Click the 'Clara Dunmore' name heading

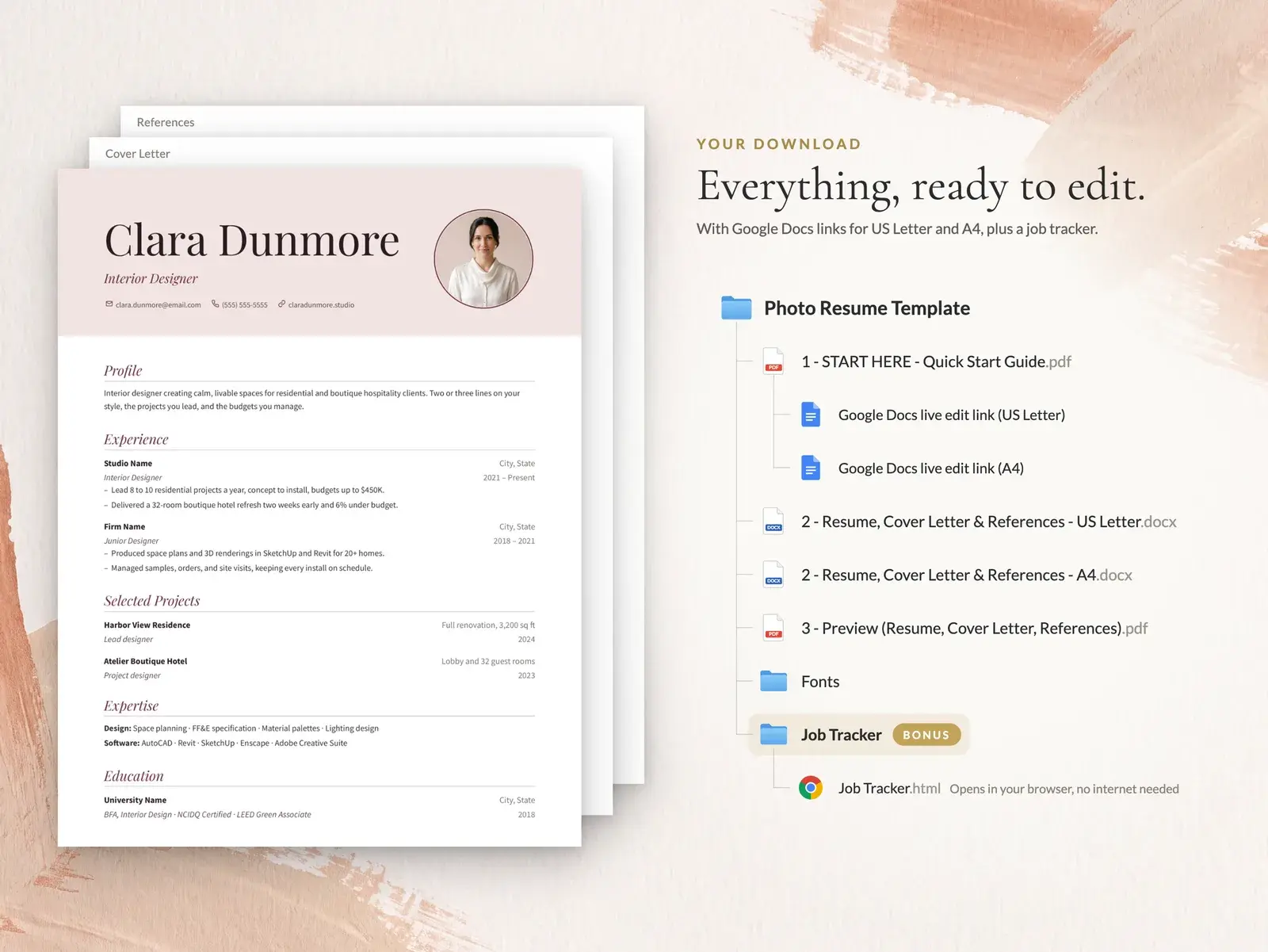pyautogui.click(x=252, y=240)
